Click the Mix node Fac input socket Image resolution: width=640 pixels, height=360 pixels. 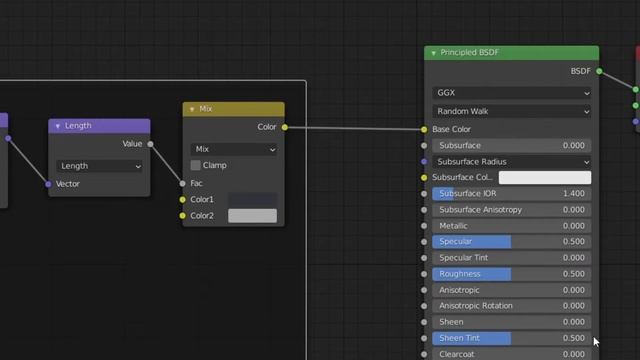coord(182,184)
